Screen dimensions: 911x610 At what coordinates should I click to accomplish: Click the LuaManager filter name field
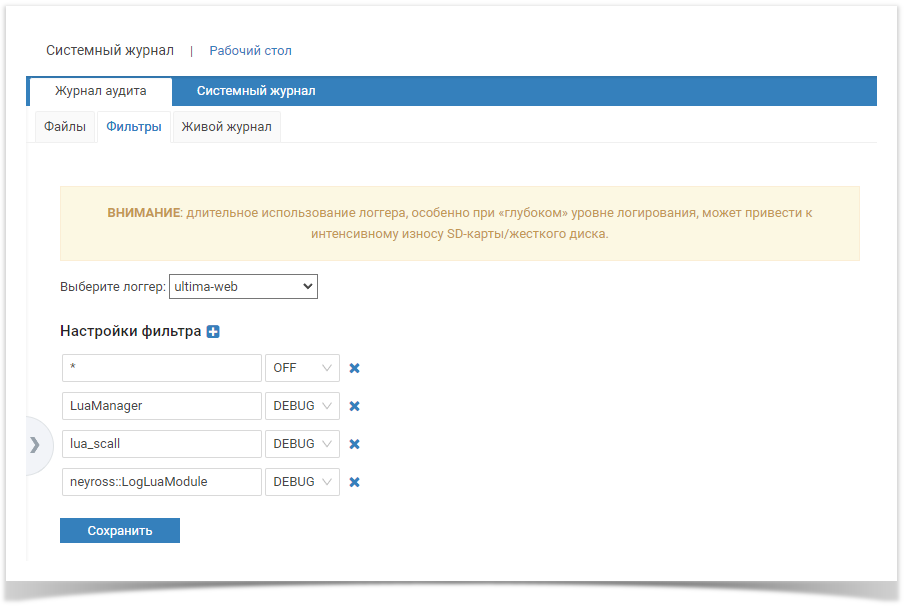coord(161,406)
